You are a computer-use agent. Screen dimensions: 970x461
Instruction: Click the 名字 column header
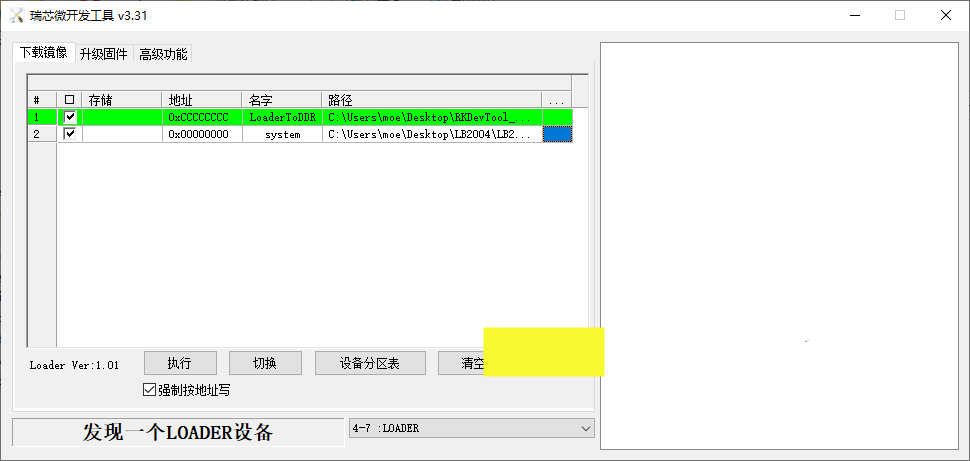coord(281,100)
